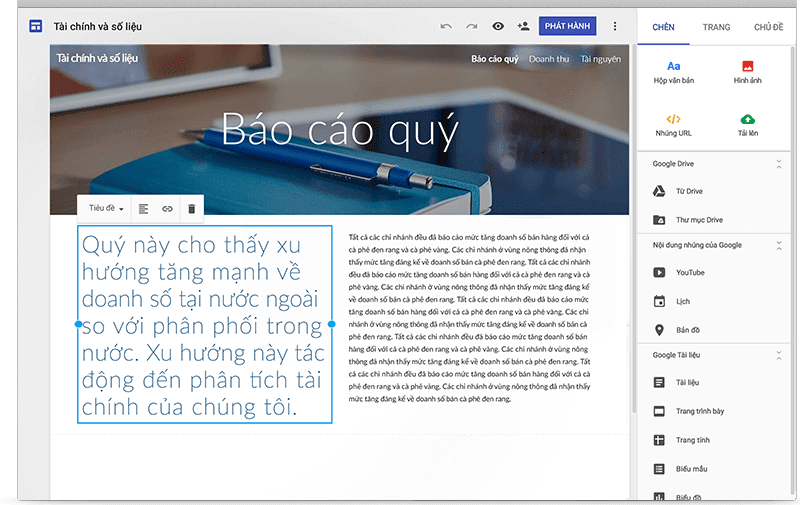Viewport: 800px width, 505px height.
Task: Insert a text box (Hộp văn bản)
Action: point(673,72)
